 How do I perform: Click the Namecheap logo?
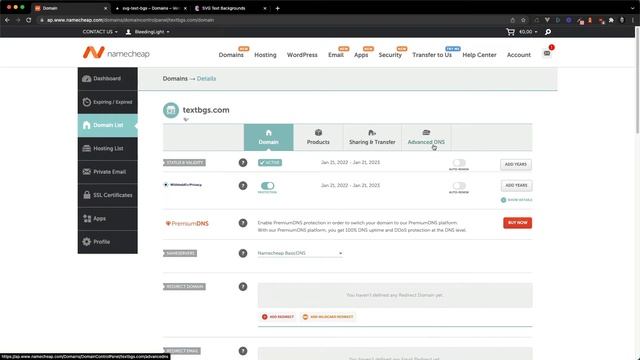coord(116,53)
